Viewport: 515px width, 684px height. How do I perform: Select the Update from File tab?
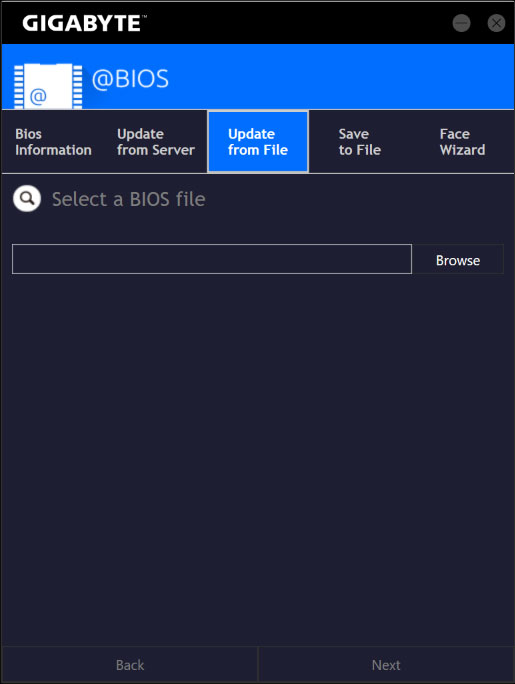(x=258, y=142)
